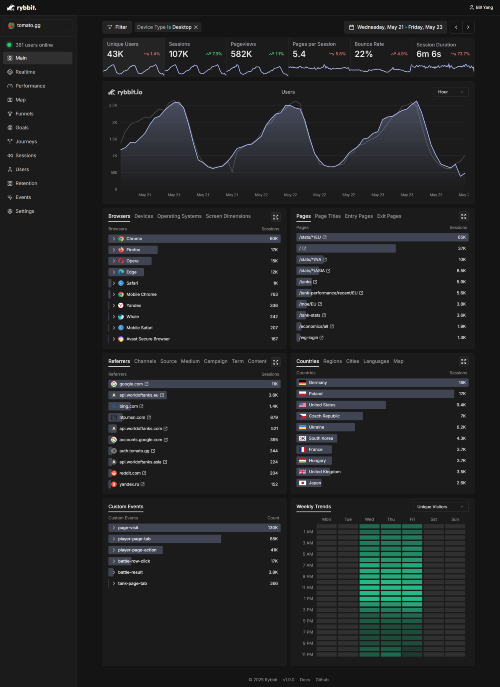The height and width of the screenshot is (687, 500).
Task: Open external link icon beside bing.com
Action: point(142,406)
